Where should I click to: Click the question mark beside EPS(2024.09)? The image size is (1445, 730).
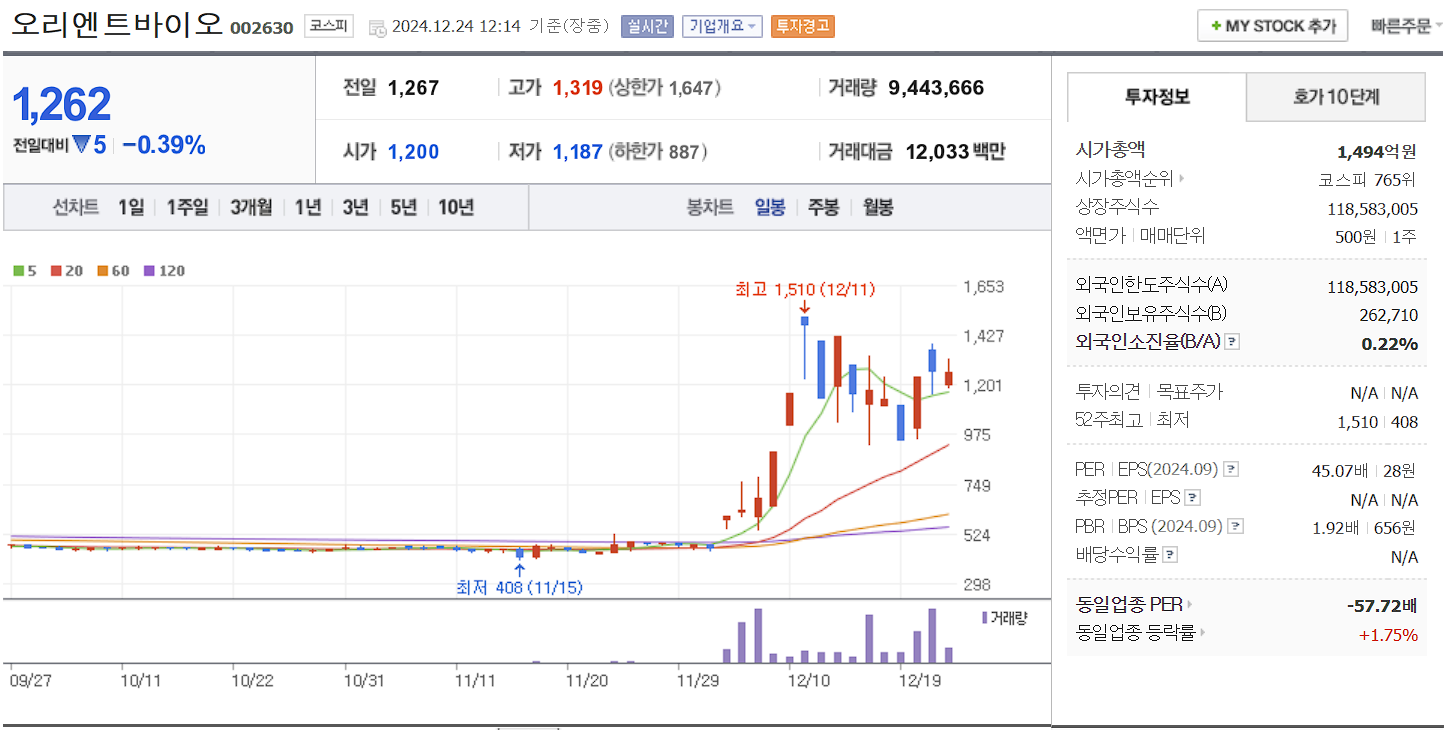click(x=1232, y=469)
